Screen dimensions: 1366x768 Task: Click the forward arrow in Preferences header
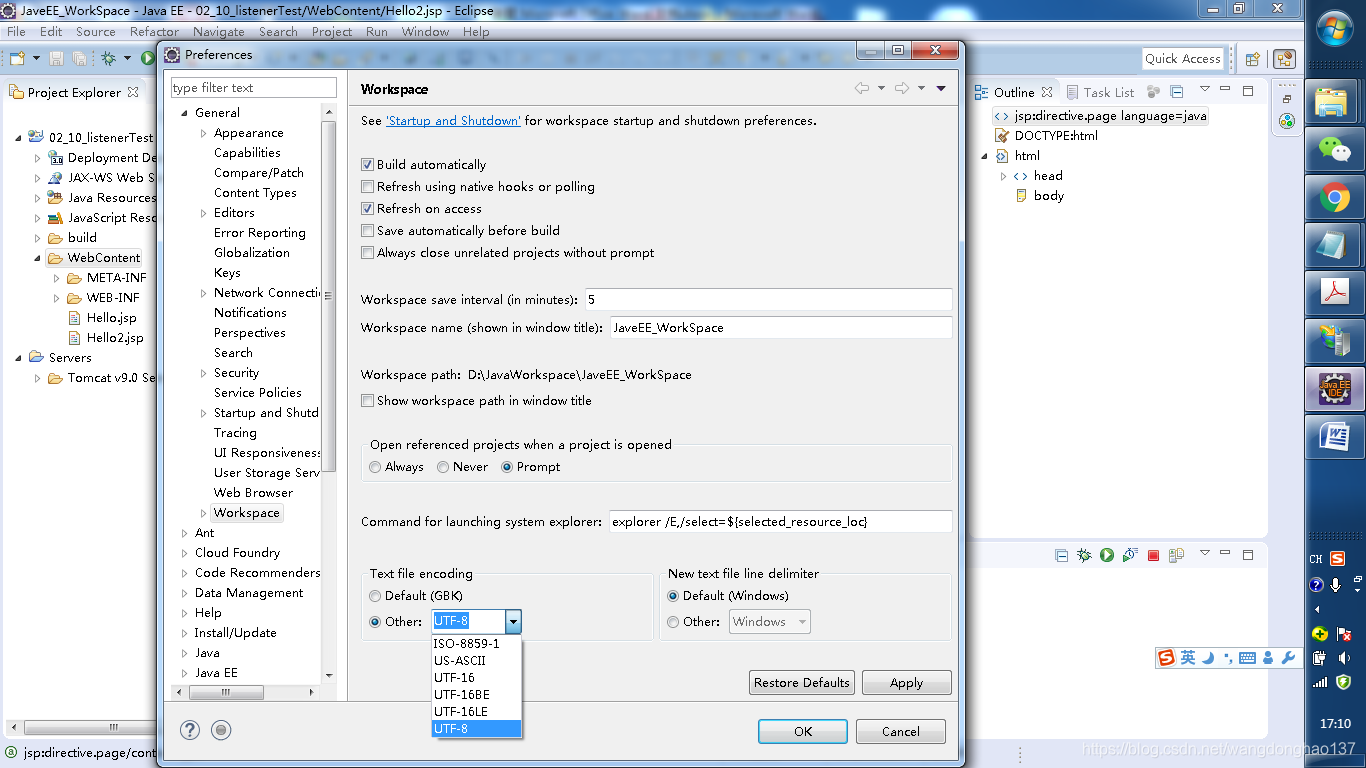902,89
